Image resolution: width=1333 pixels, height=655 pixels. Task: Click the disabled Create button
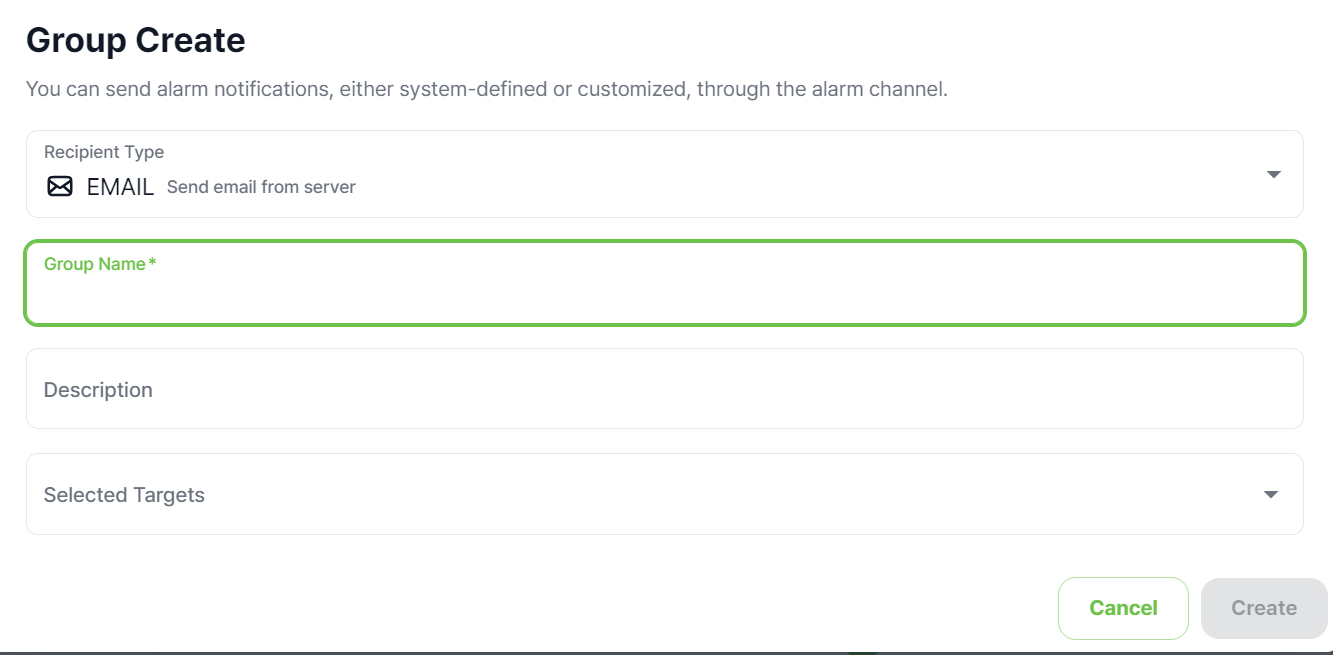coord(1263,607)
